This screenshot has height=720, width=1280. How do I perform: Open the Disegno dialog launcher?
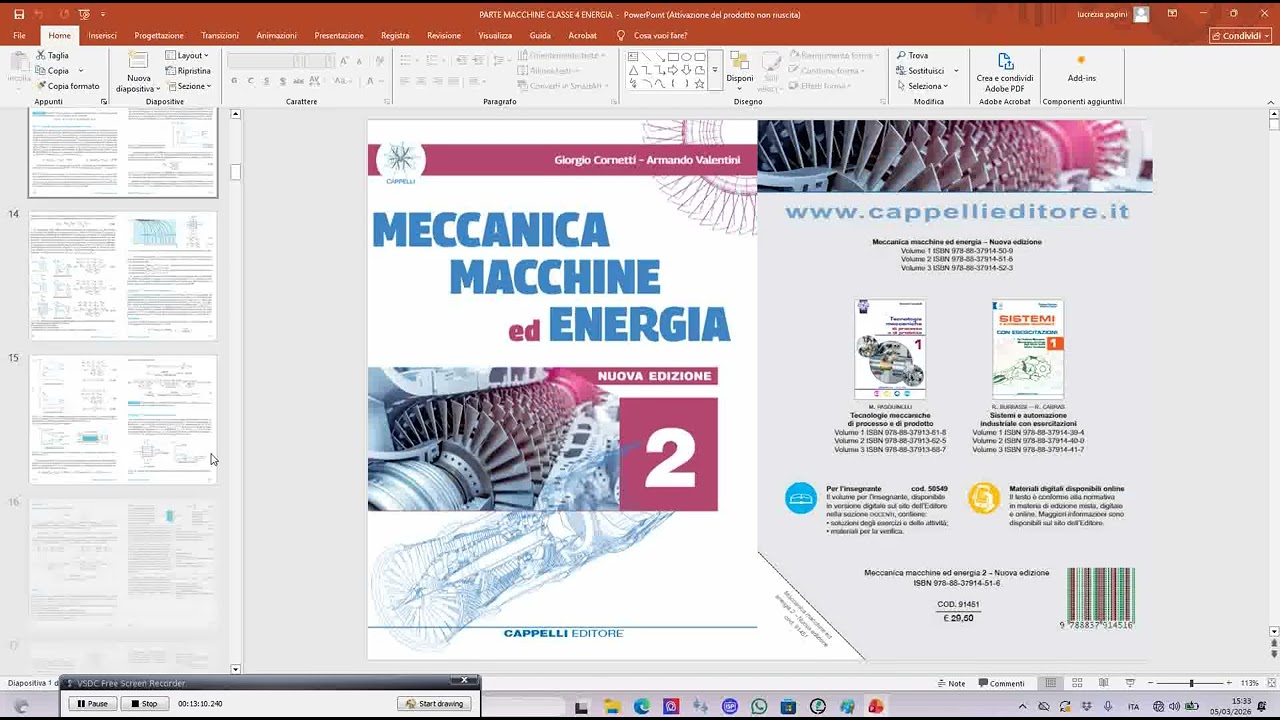tap(883, 102)
